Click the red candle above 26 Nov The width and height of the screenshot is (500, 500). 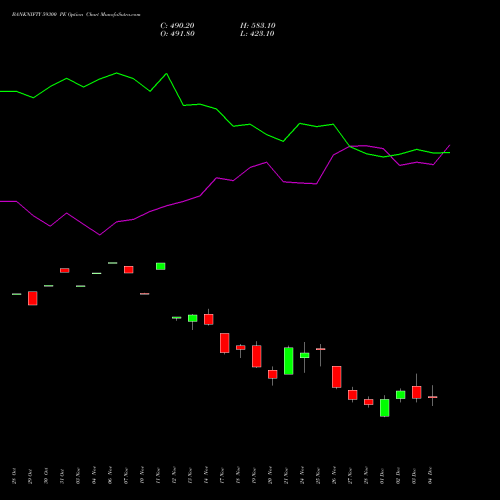click(337, 377)
